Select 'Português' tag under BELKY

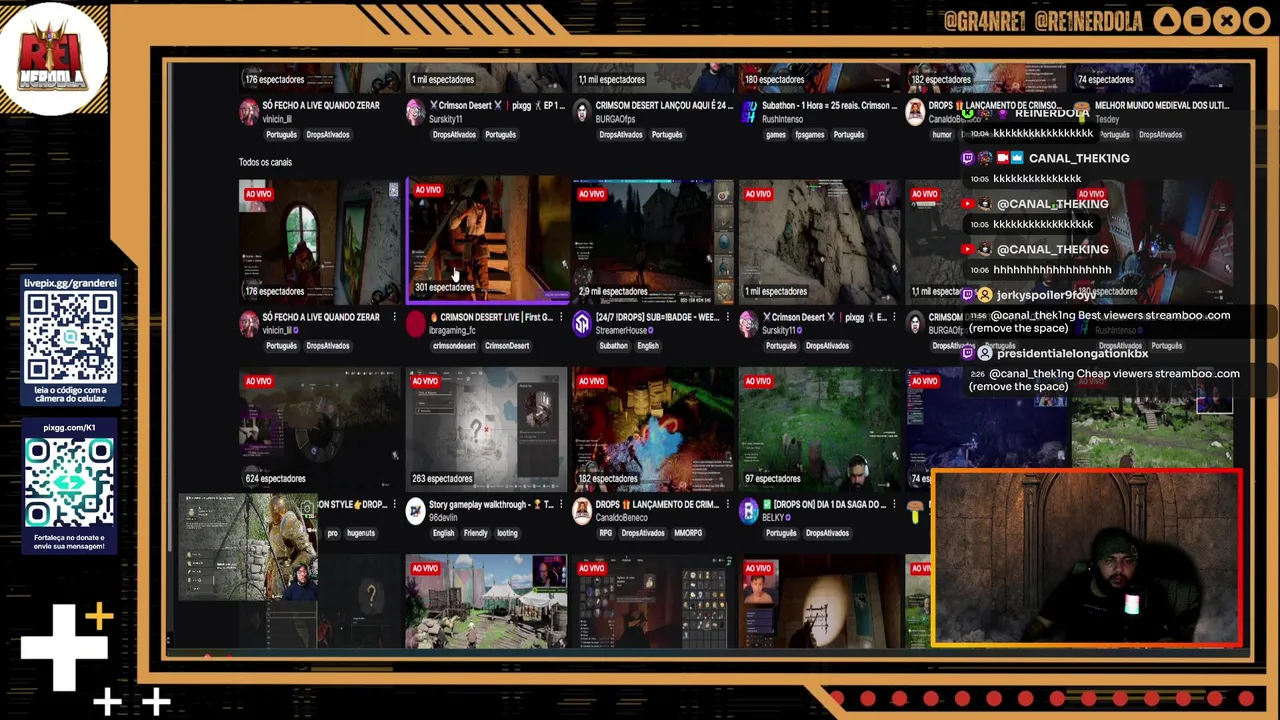[781, 533]
